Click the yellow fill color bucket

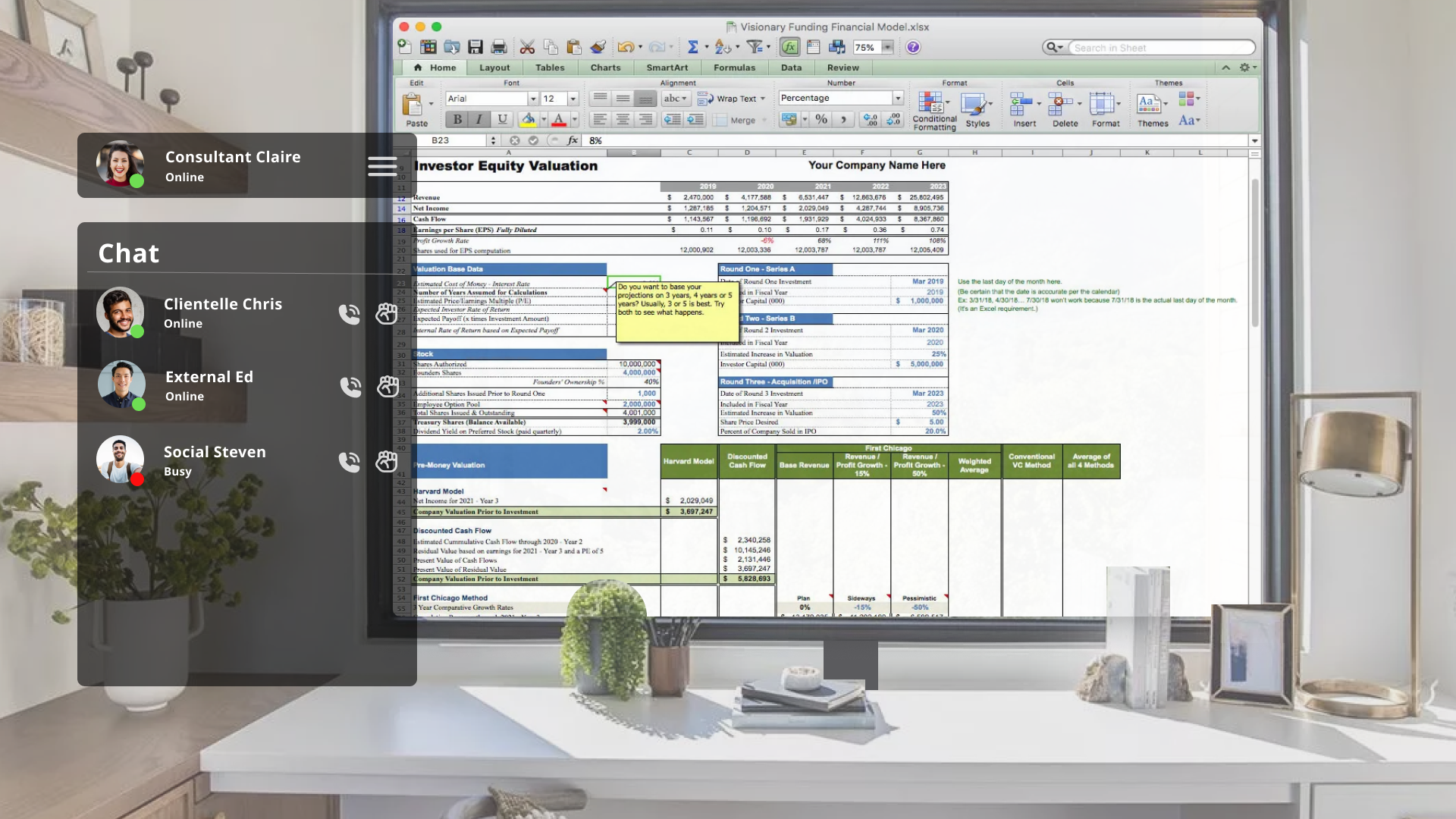click(528, 119)
